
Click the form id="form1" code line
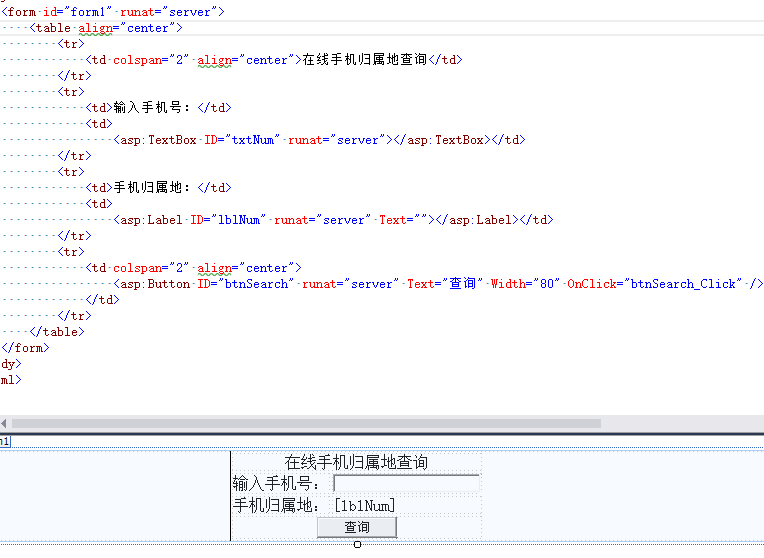click(113, 12)
